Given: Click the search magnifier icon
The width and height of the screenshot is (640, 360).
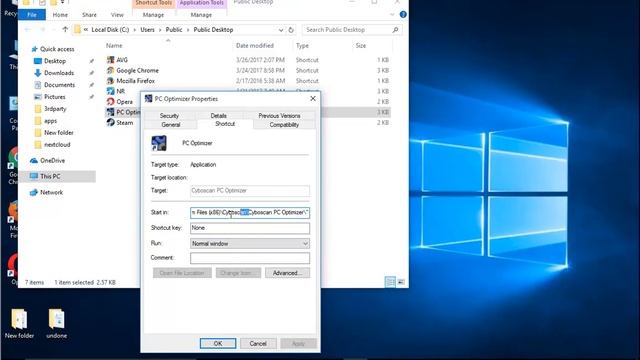Looking at the screenshot, I should pos(395,30).
